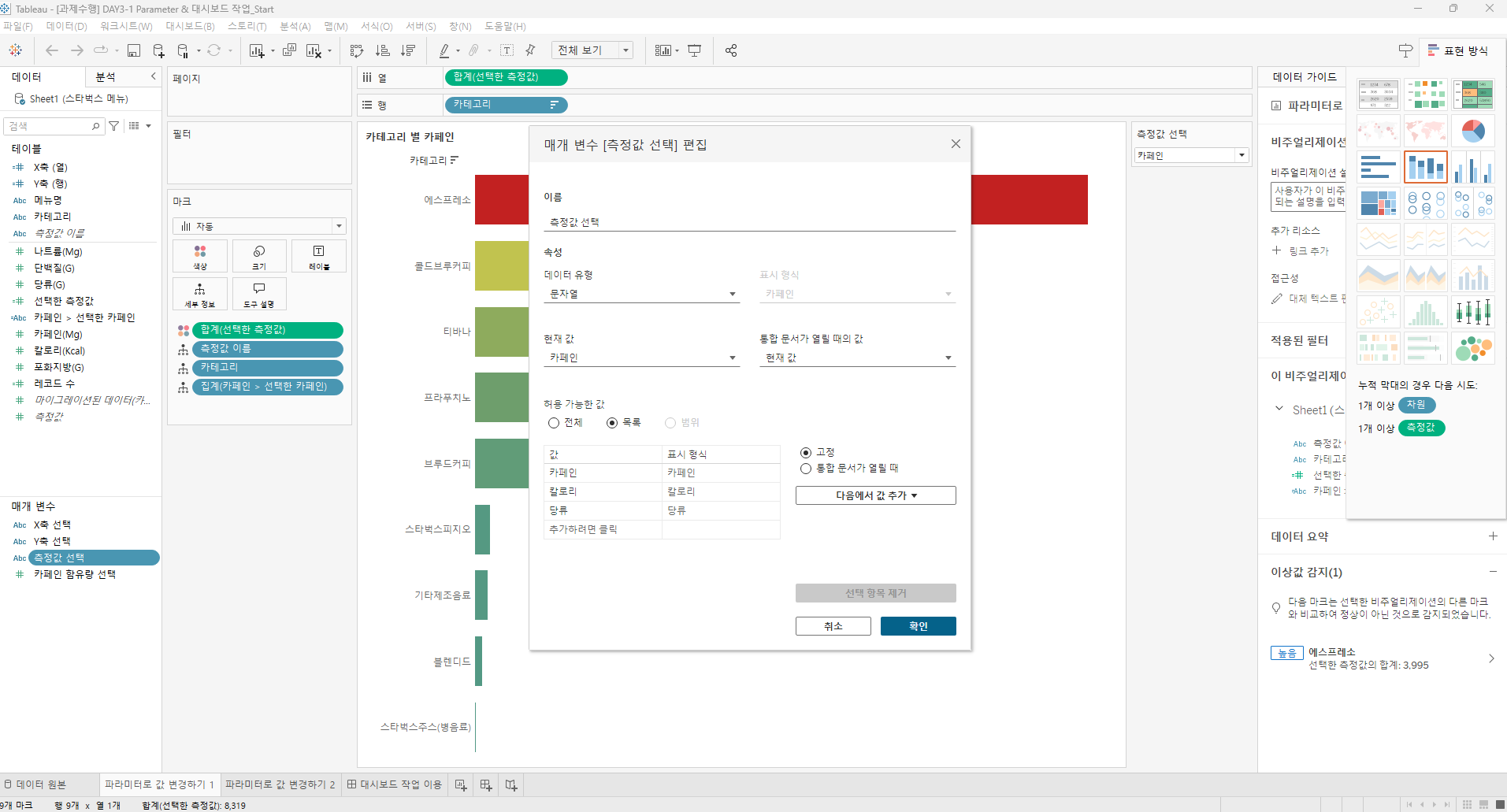Close the parameter edit dialog
The height and width of the screenshot is (812, 1507).
[956, 144]
